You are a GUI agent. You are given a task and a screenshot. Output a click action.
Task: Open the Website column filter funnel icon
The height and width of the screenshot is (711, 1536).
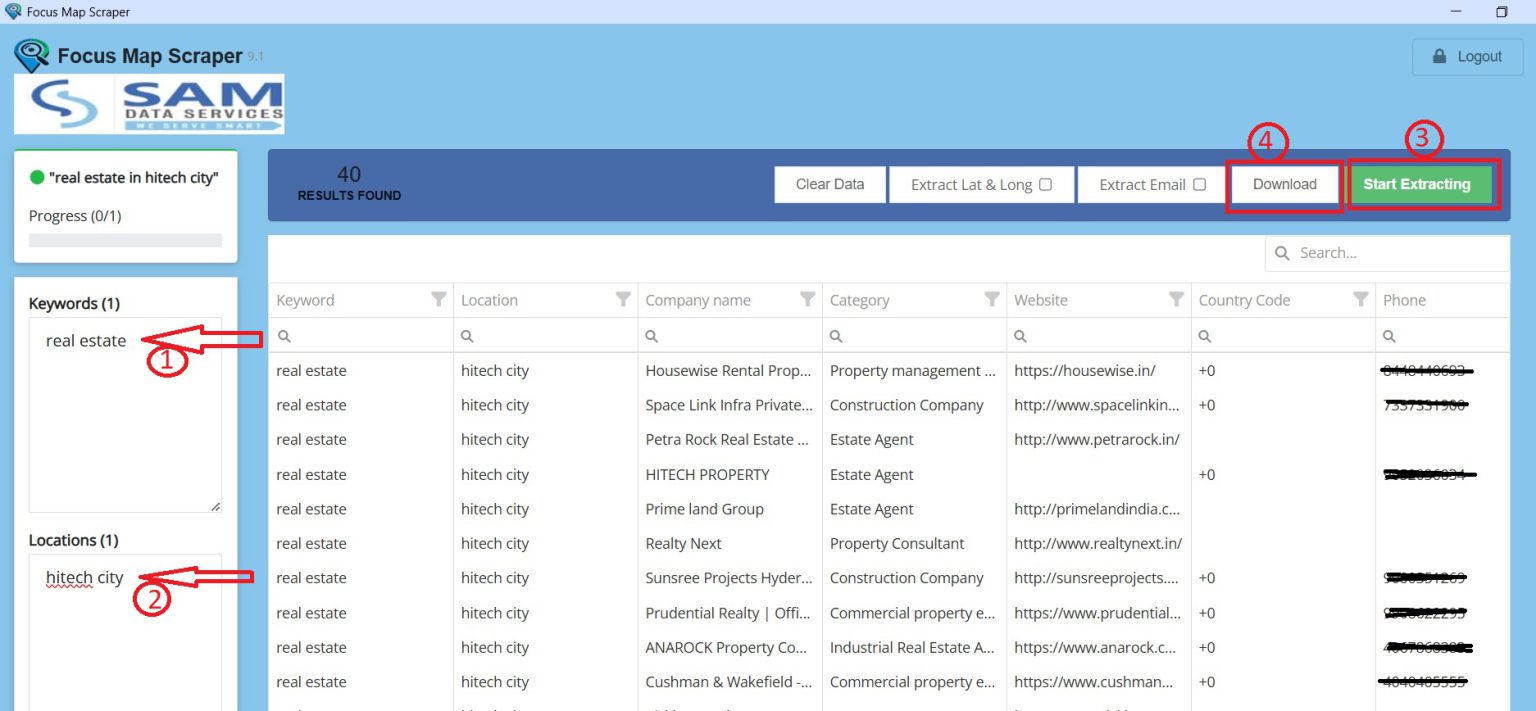(x=1176, y=299)
